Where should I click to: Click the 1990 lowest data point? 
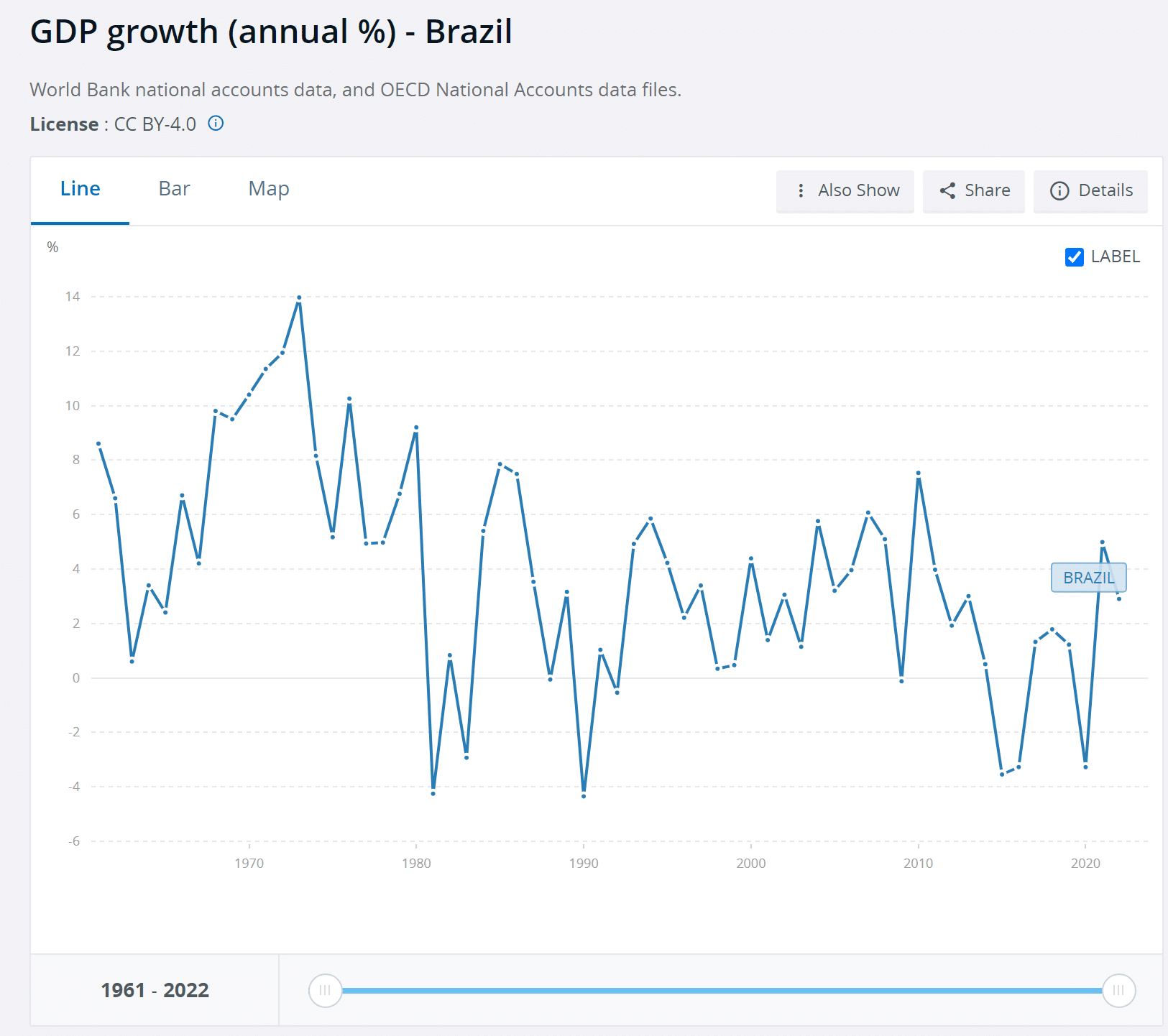pos(584,796)
